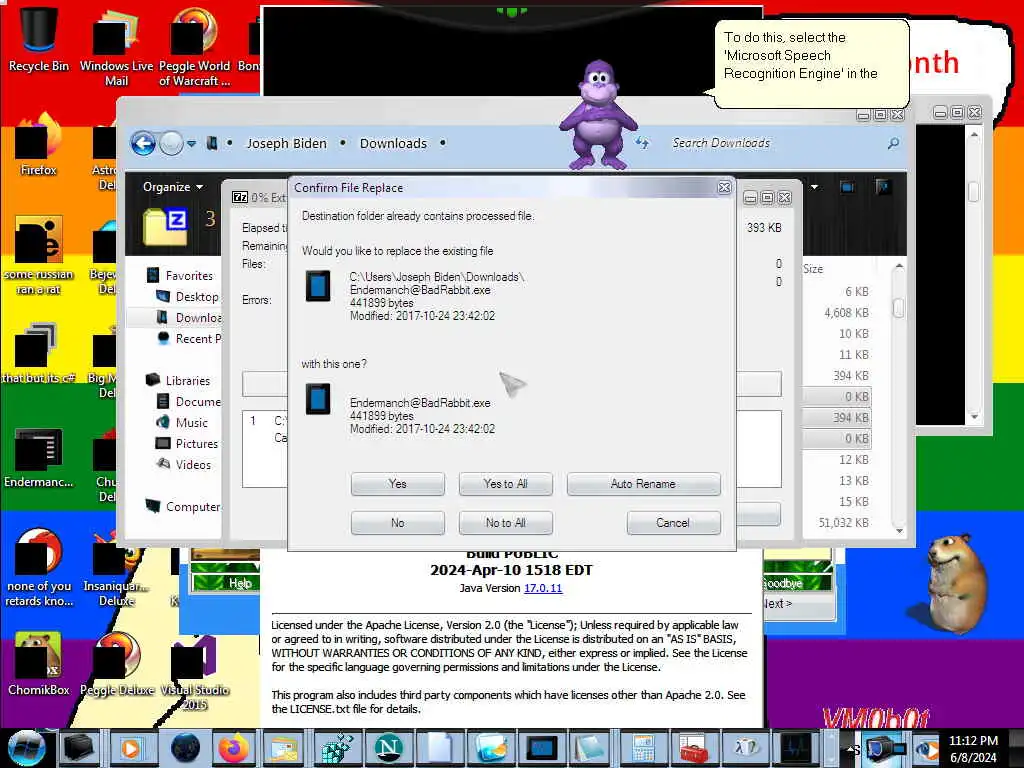Open the view options dropdown arrow in the Explorer toolbar
Image resolution: width=1024 pixels, height=768 pixels.
click(x=814, y=187)
